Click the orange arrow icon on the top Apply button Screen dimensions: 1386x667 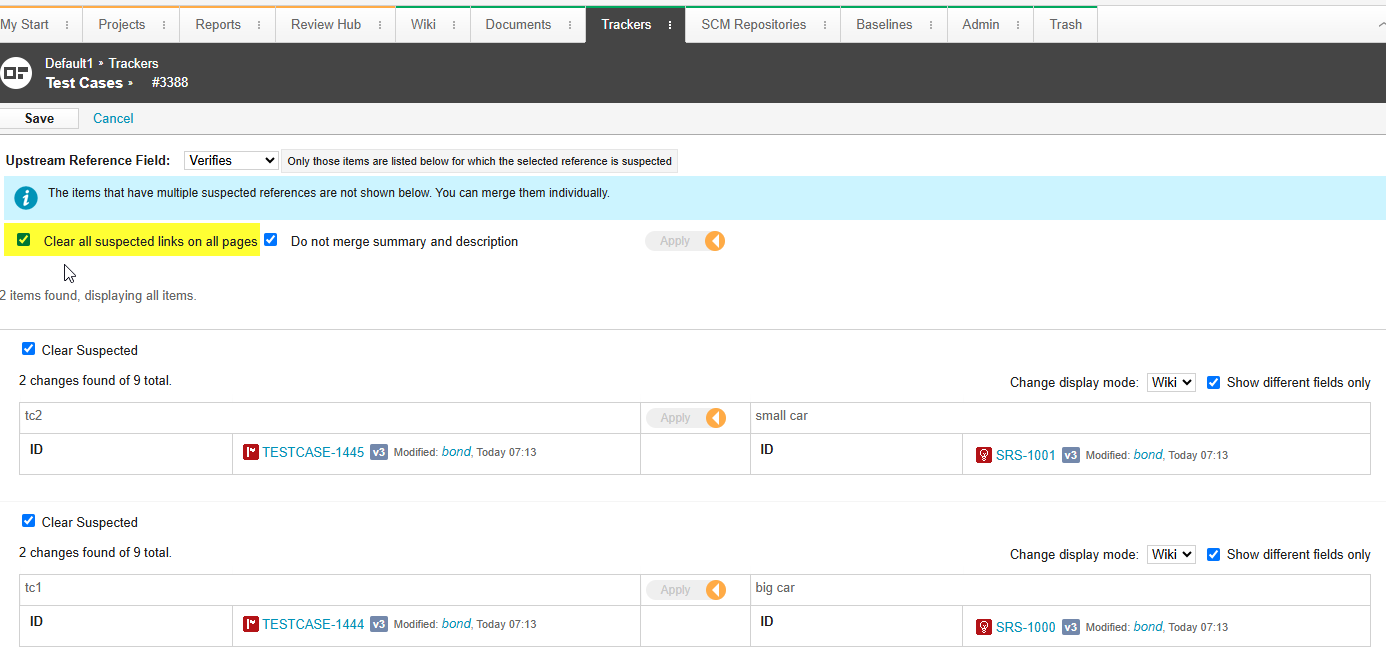click(716, 240)
